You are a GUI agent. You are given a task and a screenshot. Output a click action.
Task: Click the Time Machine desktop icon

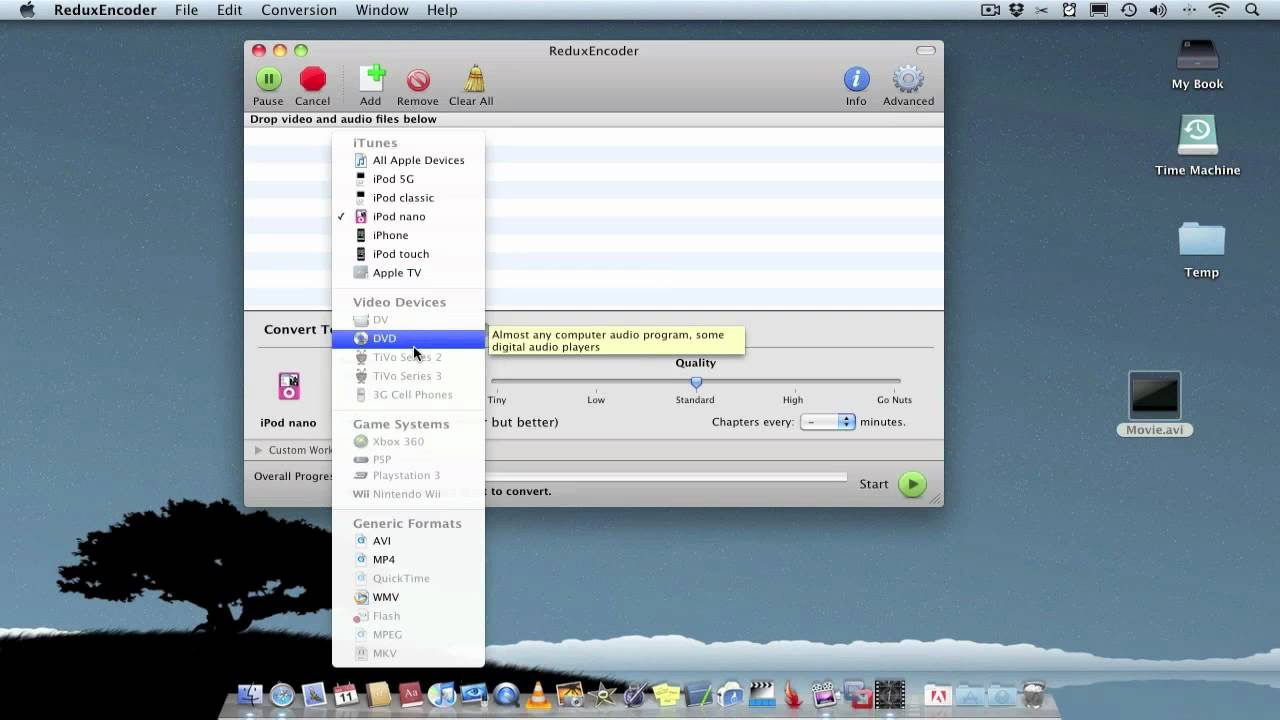(x=1197, y=136)
